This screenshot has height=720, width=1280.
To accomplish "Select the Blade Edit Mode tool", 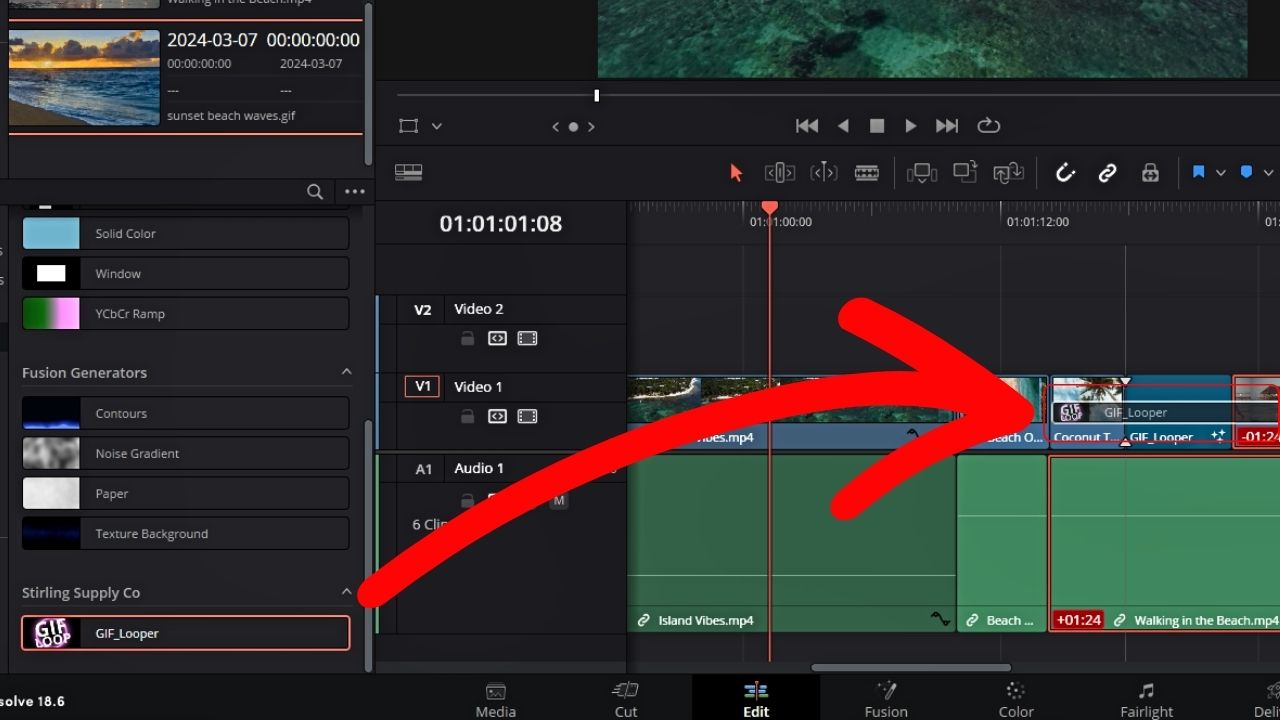I will coord(867,172).
